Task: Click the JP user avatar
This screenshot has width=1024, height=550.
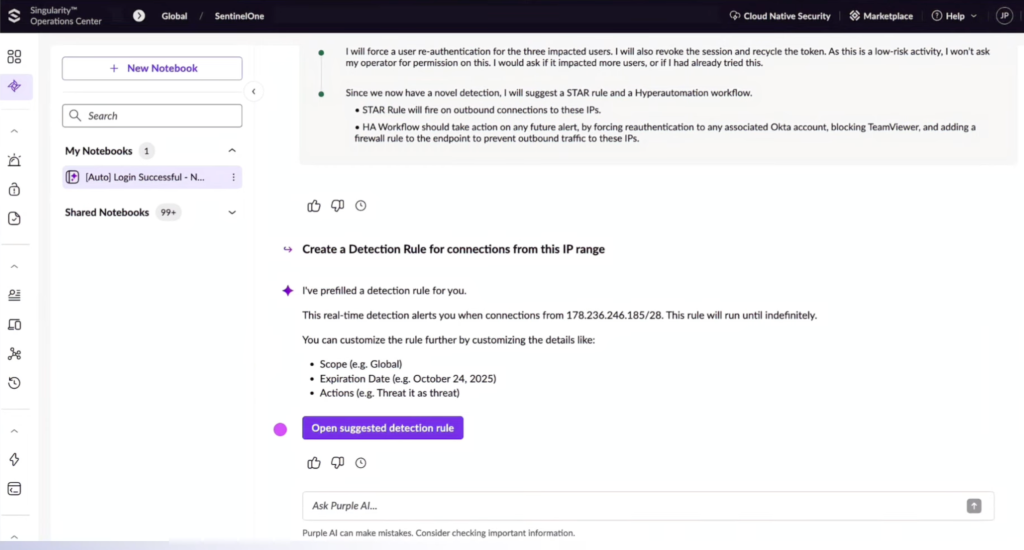Action: tap(1004, 16)
